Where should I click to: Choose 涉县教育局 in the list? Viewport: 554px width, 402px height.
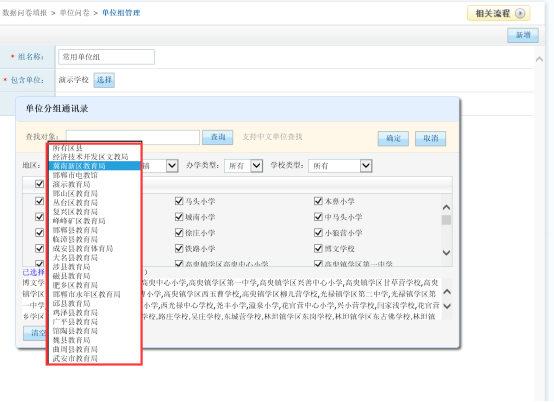click(71, 267)
